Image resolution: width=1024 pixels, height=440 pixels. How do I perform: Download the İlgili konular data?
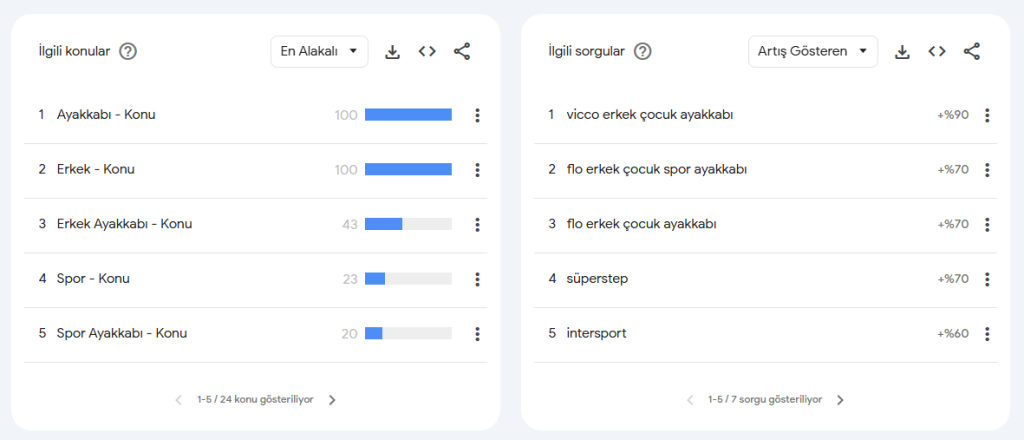coord(393,52)
